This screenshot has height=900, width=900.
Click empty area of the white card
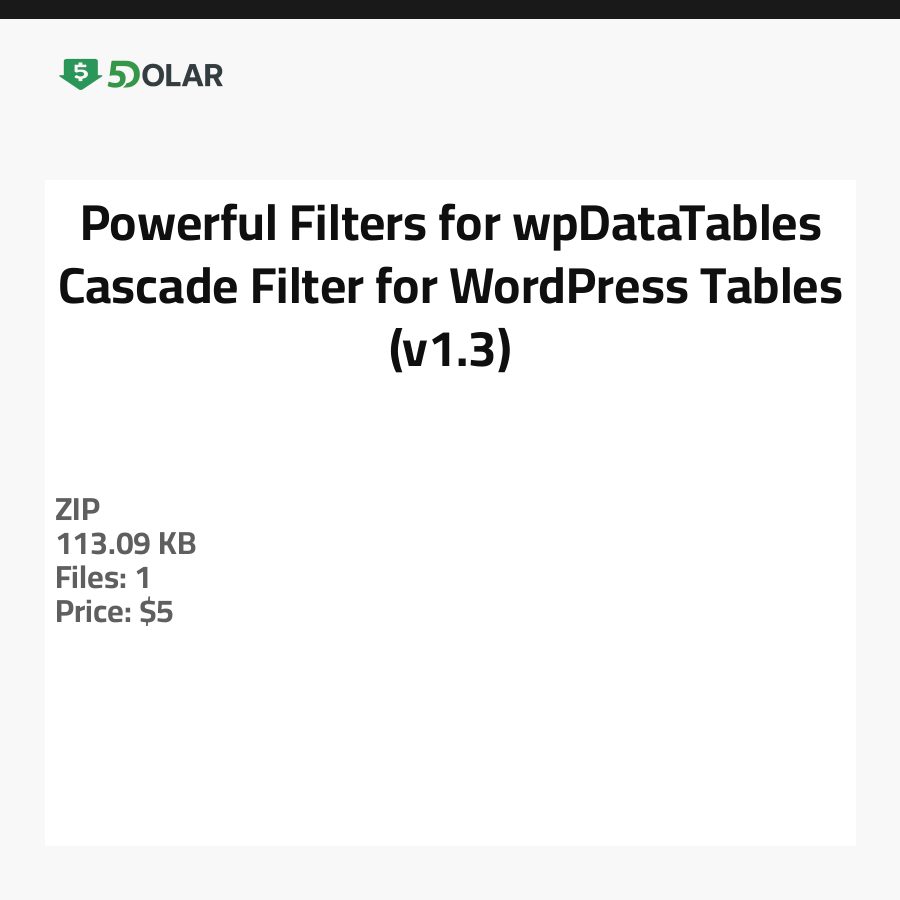click(500, 720)
